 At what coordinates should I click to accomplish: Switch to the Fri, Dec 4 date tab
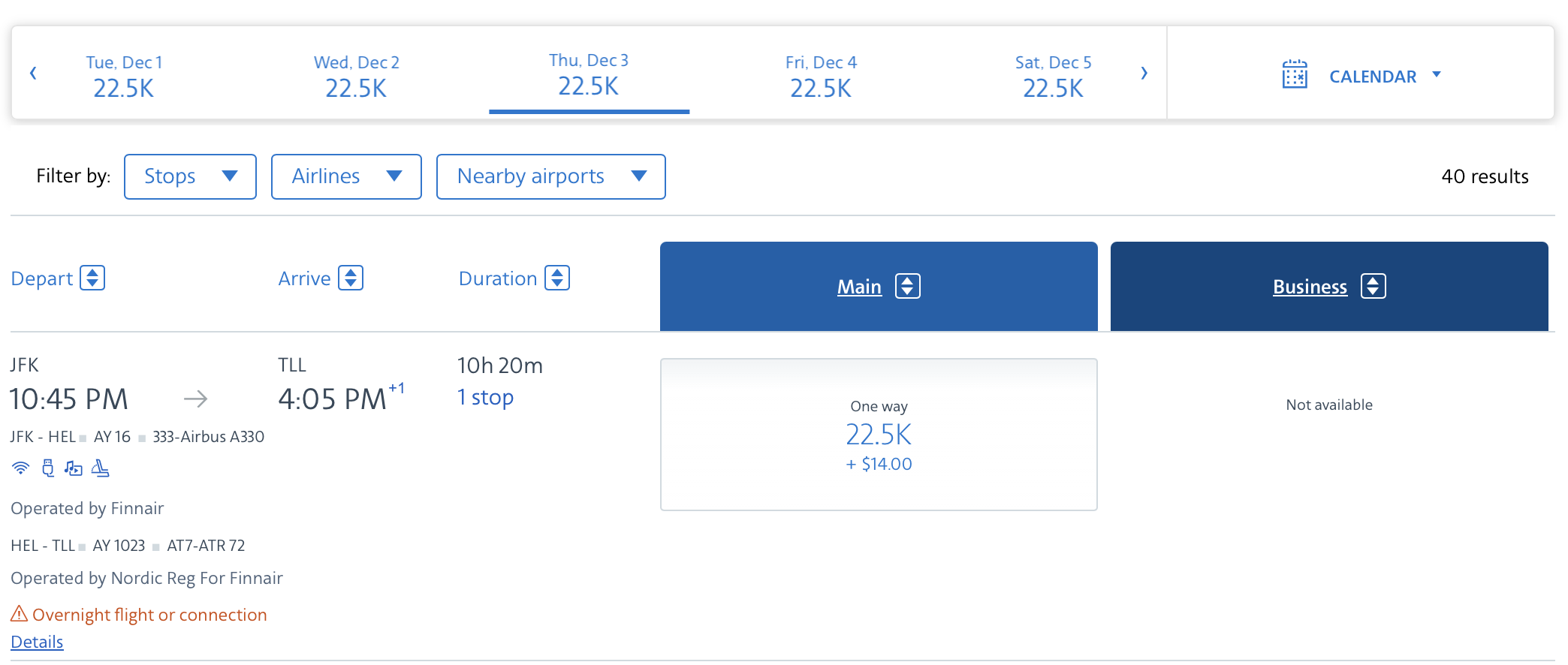[820, 75]
